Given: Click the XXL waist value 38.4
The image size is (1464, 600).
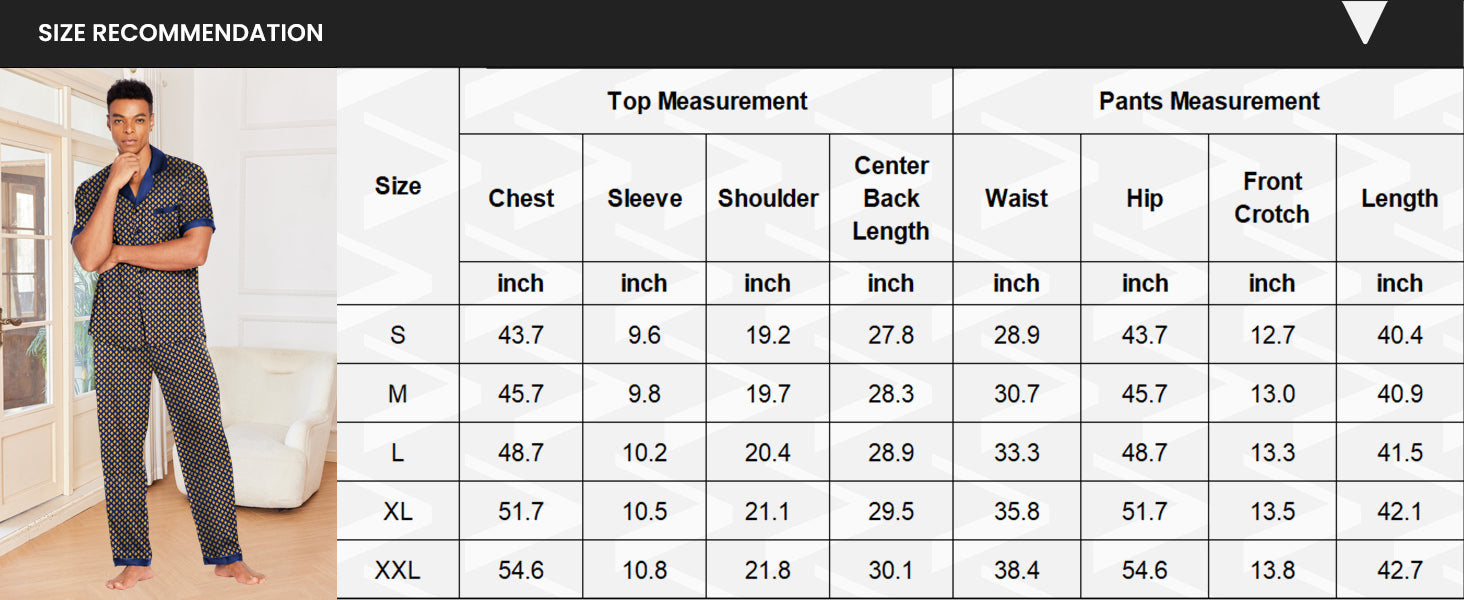Looking at the screenshot, I should 1016,570.
